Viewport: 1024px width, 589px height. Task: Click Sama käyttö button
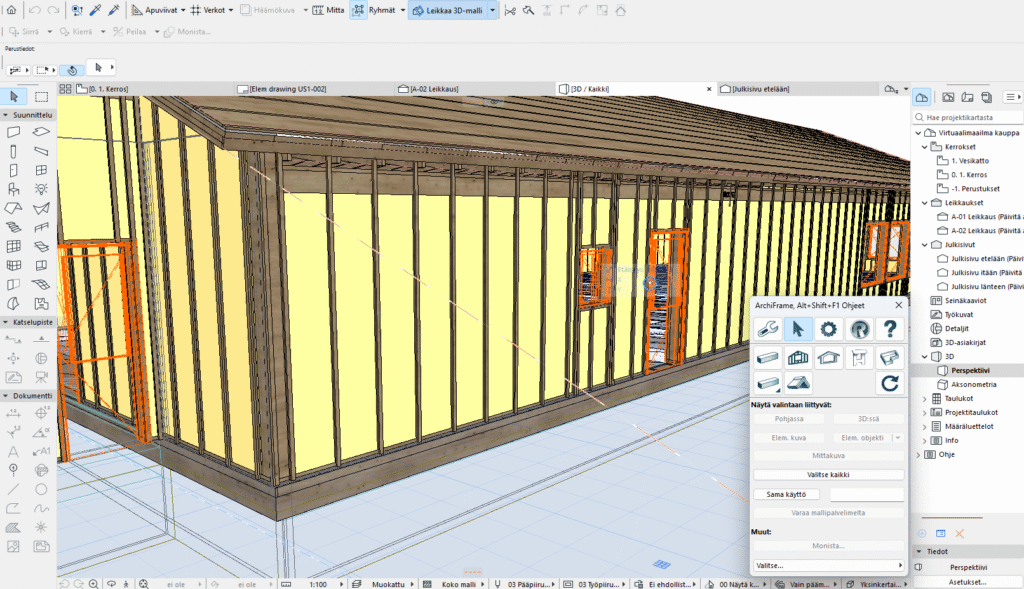(x=786, y=494)
